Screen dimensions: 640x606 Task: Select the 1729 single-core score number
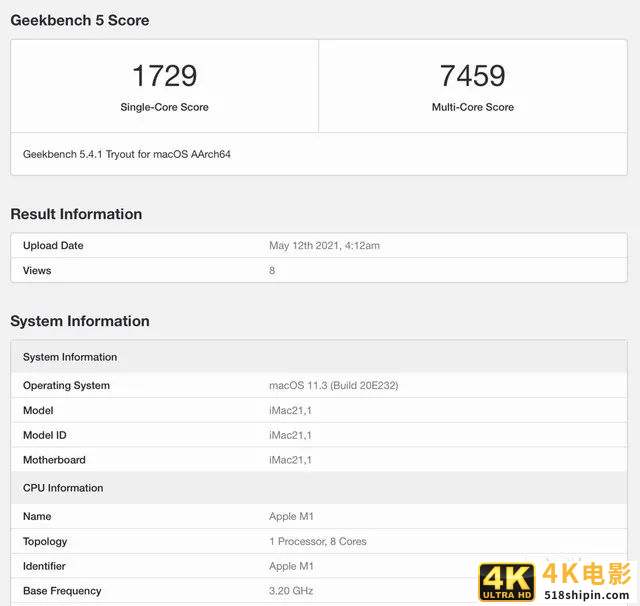(x=164, y=76)
